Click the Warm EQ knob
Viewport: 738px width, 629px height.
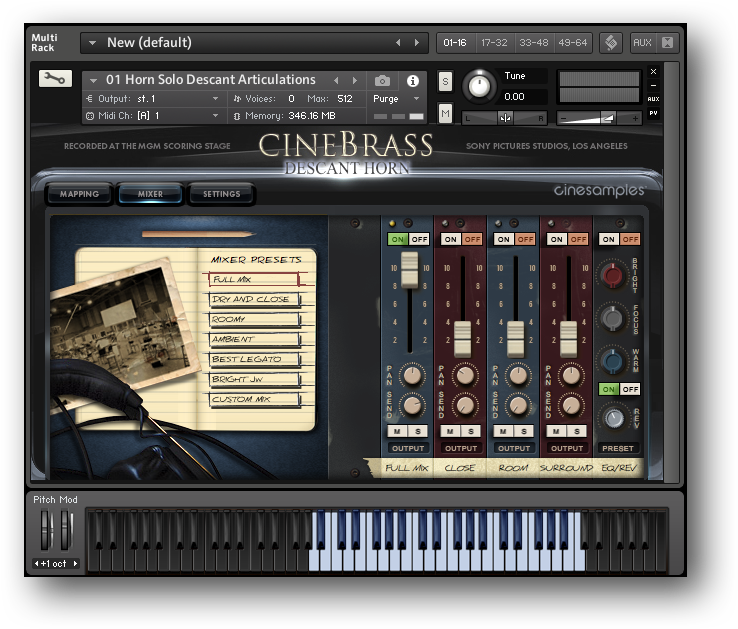tap(612, 361)
